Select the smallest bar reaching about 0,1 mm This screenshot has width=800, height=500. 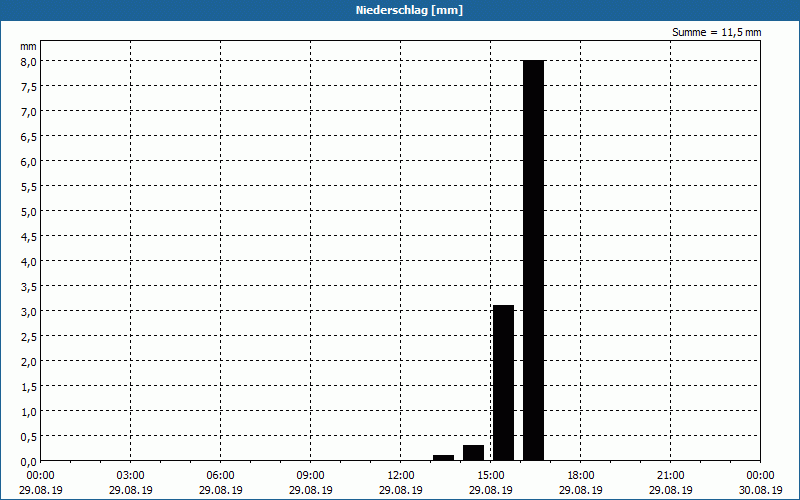point(443,458)
